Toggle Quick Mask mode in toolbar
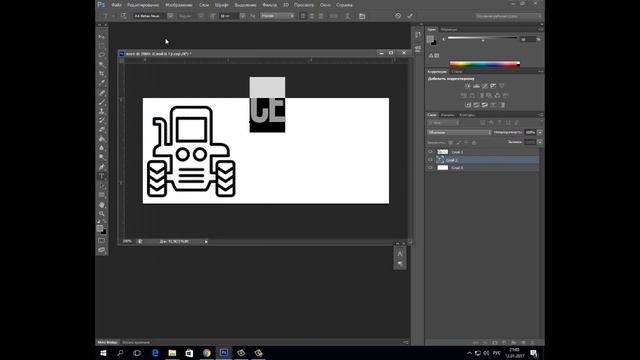This screenshot has height=360, width=640. point(102,241)
